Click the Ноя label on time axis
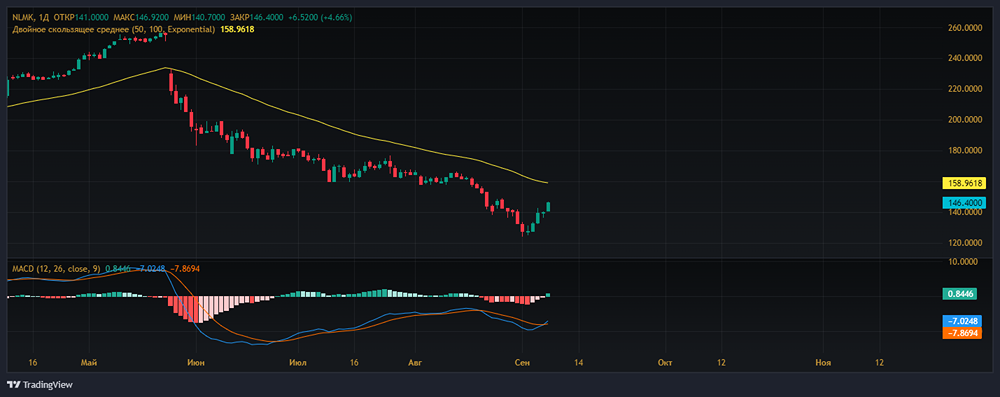Viewport: 1000px width, 397px height. [x=823, y=363]
